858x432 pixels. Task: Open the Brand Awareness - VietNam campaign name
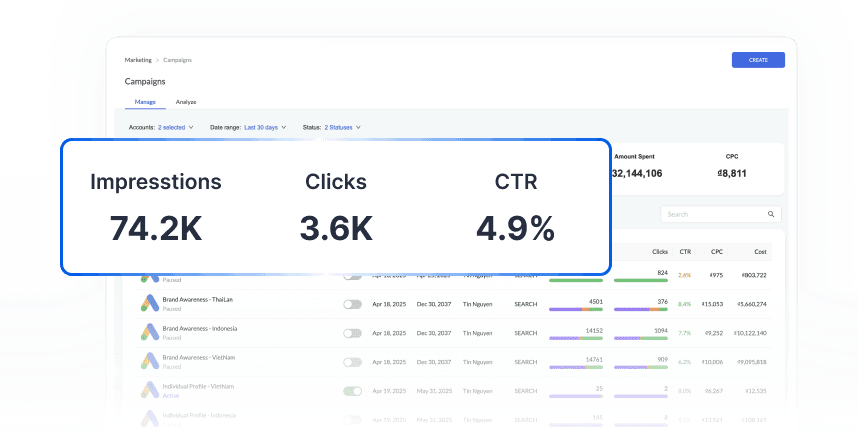pyautogui.click(x=199, y=358)
